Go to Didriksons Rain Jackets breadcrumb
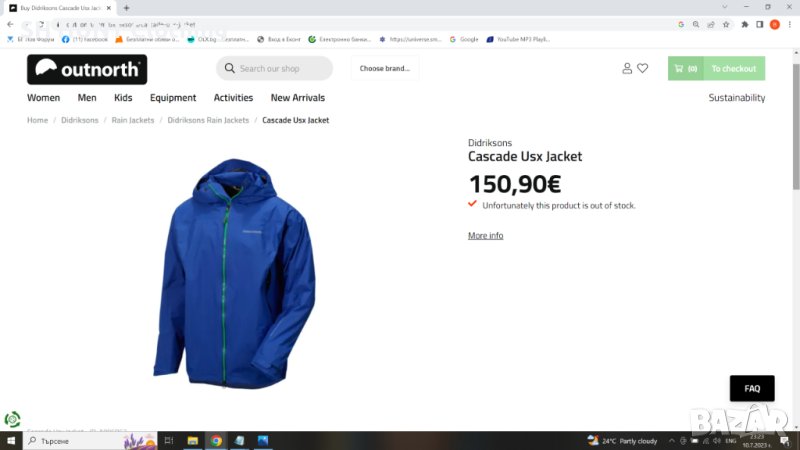800x450 pixels. pos(208,120)
